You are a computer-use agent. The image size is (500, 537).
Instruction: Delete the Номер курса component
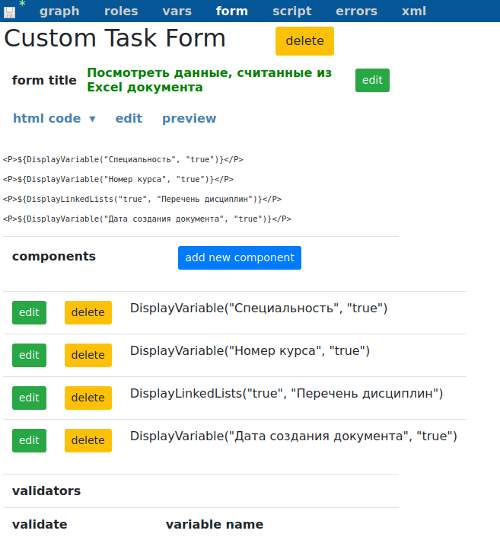click(x=88, y=355)
